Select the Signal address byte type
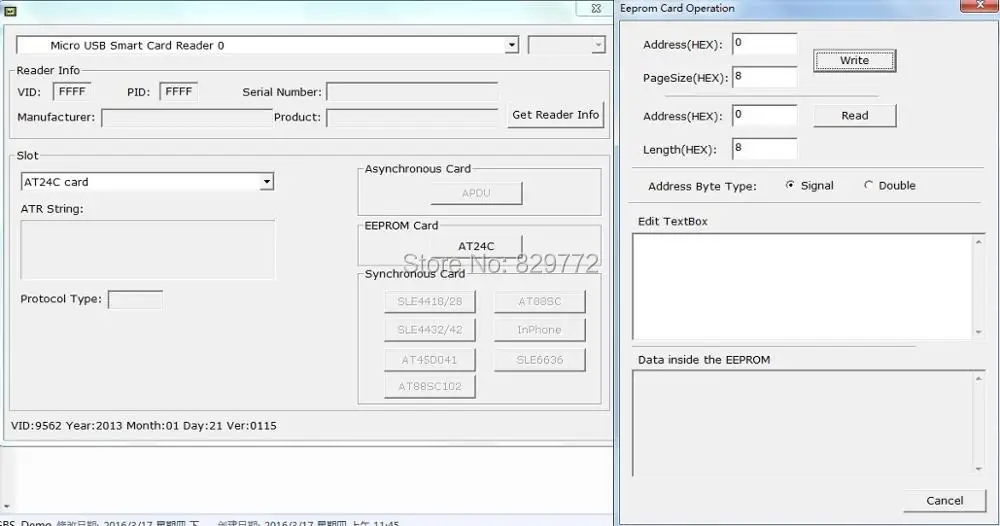 (x=790, y=185)
